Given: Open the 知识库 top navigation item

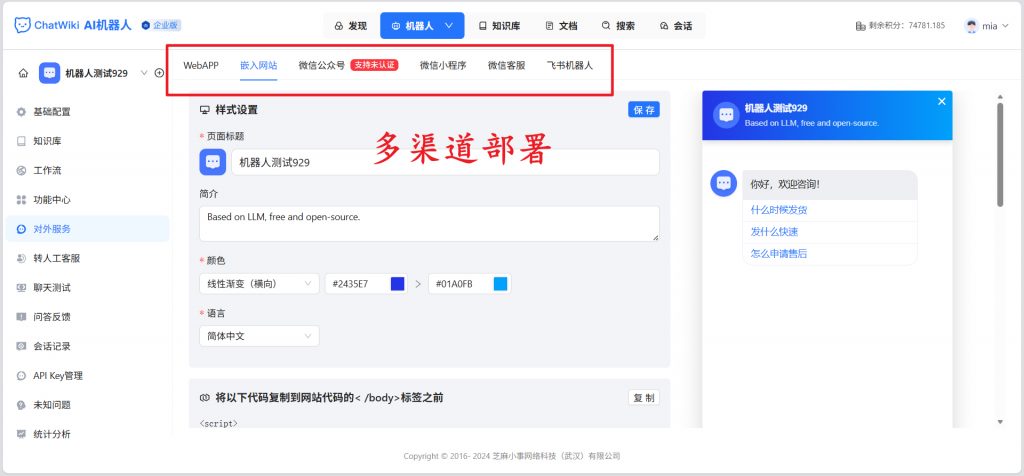Looking at the screenshot, I should [x=499, y=26].
